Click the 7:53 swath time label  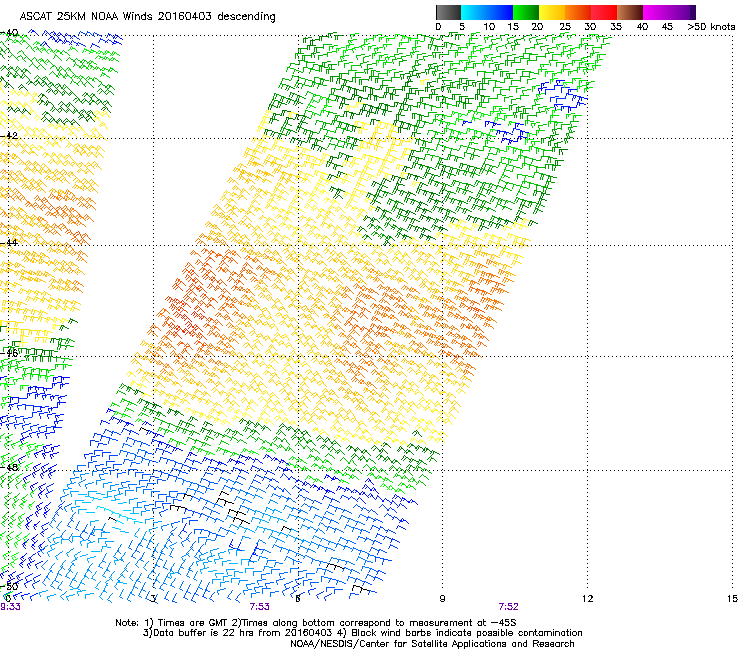tap(260, 607)
